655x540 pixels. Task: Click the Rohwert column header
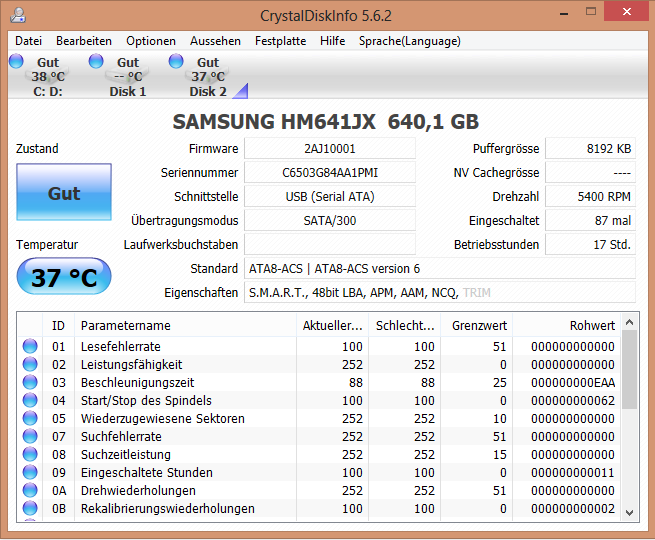567,325
